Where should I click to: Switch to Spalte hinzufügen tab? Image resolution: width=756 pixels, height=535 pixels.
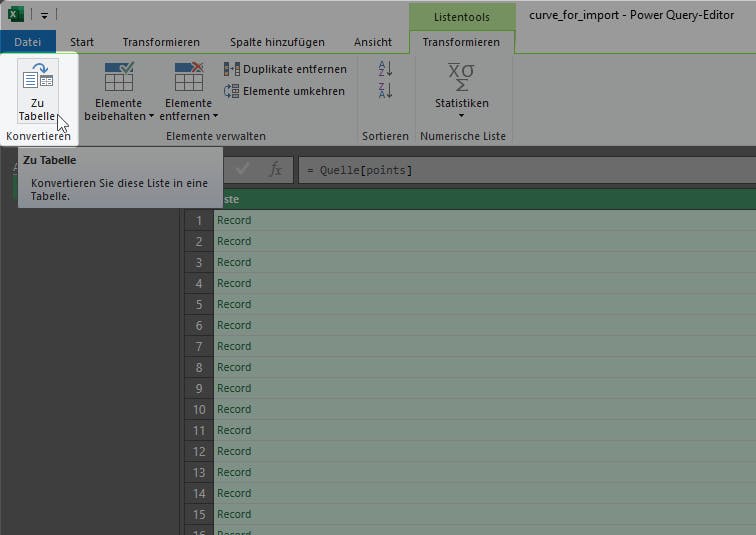click(277, 42)
